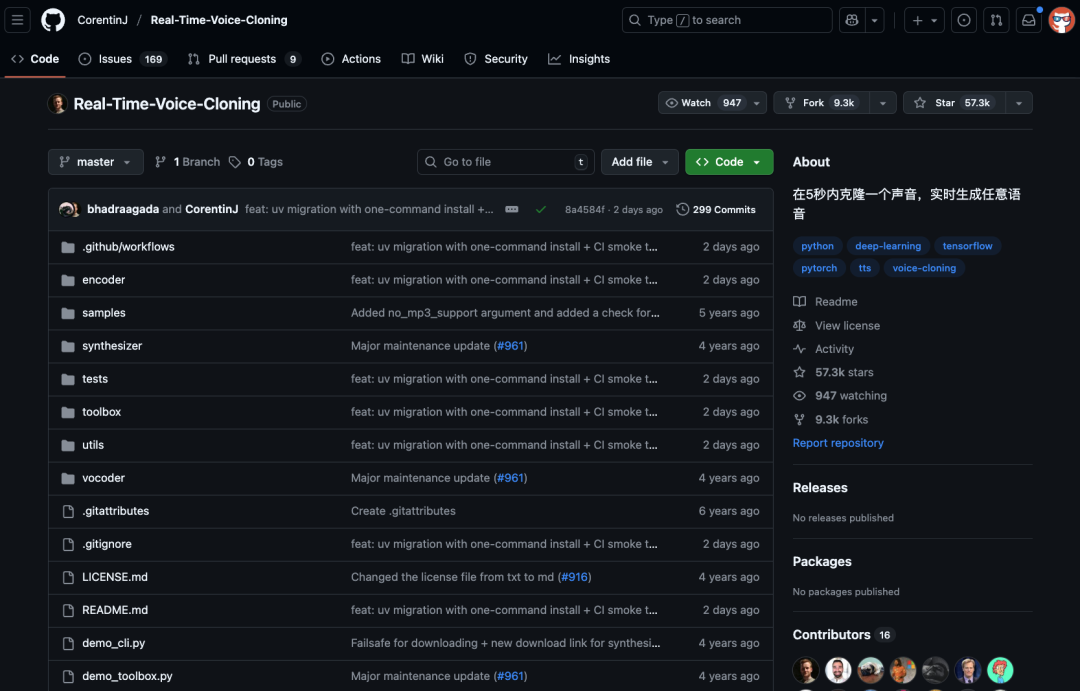Open the 8a4584f commit hash link
The height and width of the screenshot is (691, 1080).
point(585,209)
